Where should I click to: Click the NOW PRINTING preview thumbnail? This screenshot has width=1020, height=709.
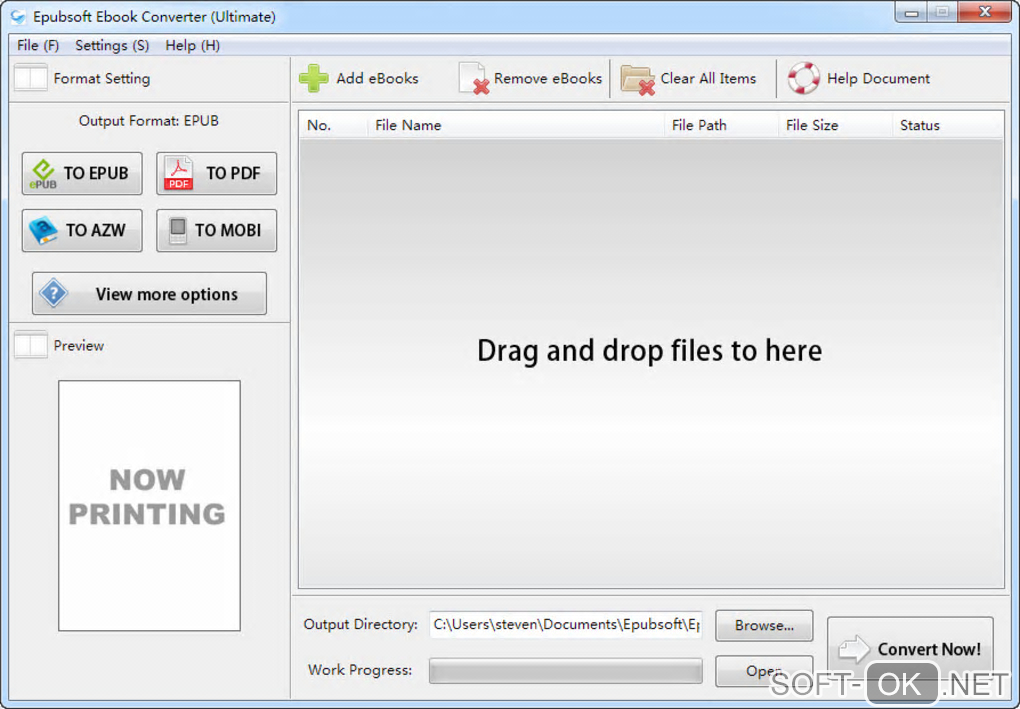coord(150,505)
